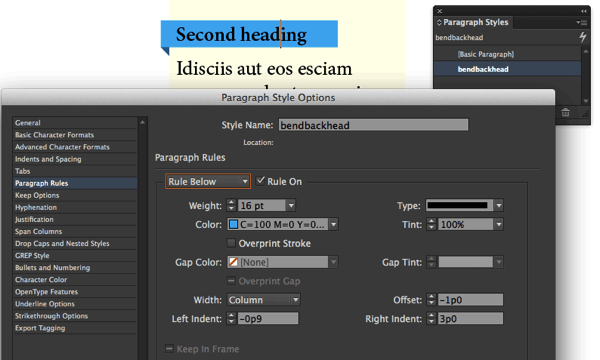The width and height of the screenshot is (600, 360).
Task: Click the category list scroll up arrow
Action: coord(142,122)
